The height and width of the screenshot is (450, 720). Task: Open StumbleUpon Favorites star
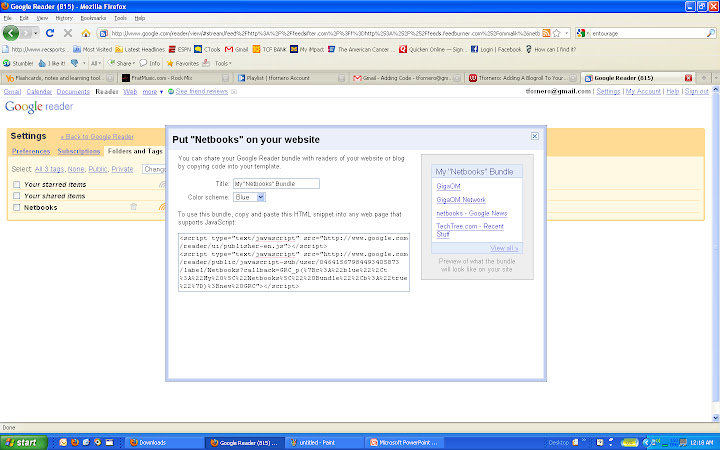click(x=182, y=63)
